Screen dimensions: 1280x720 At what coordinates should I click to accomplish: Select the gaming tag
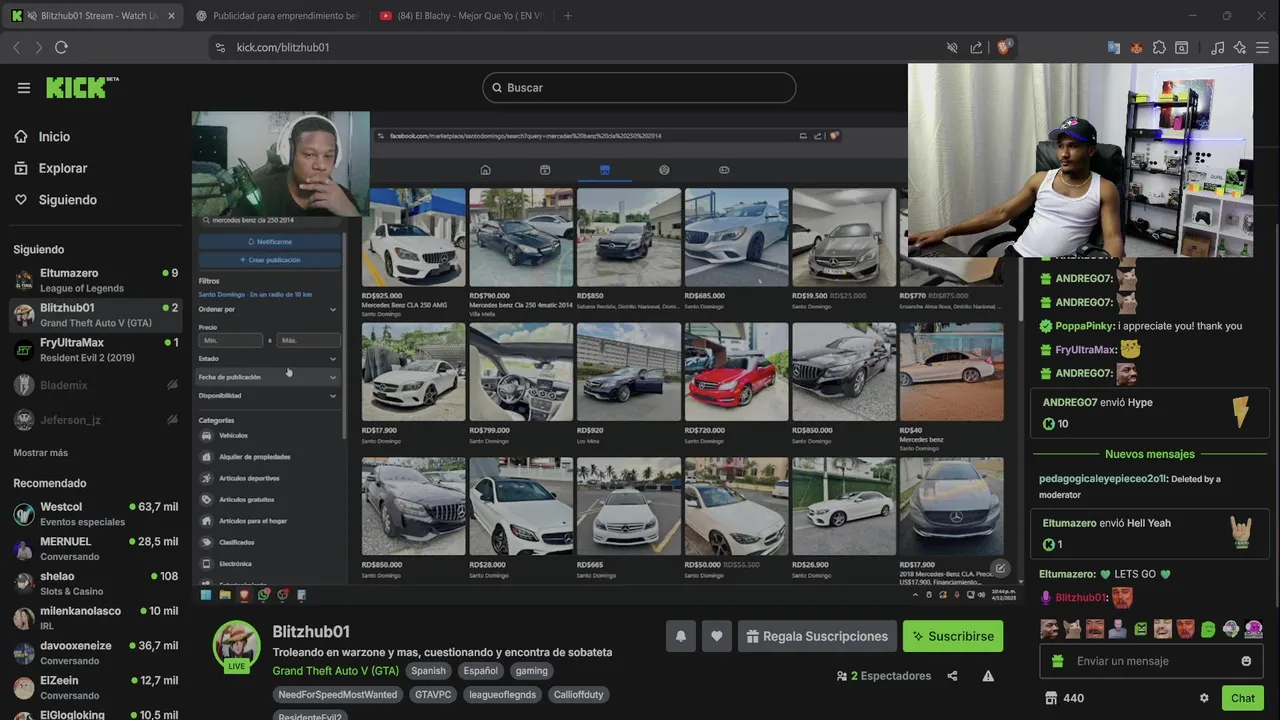tap(531, 671)
